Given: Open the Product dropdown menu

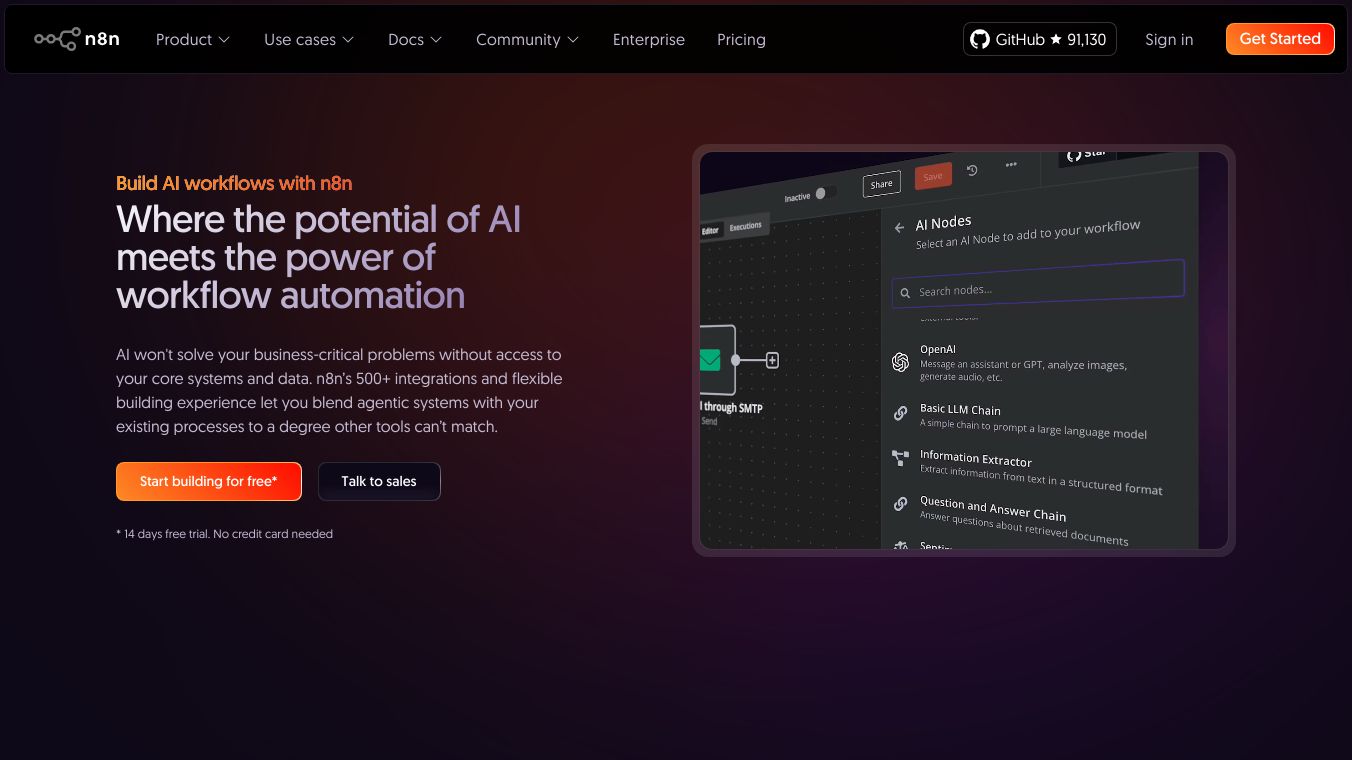Looking at the screenshot, I should 193,39.
